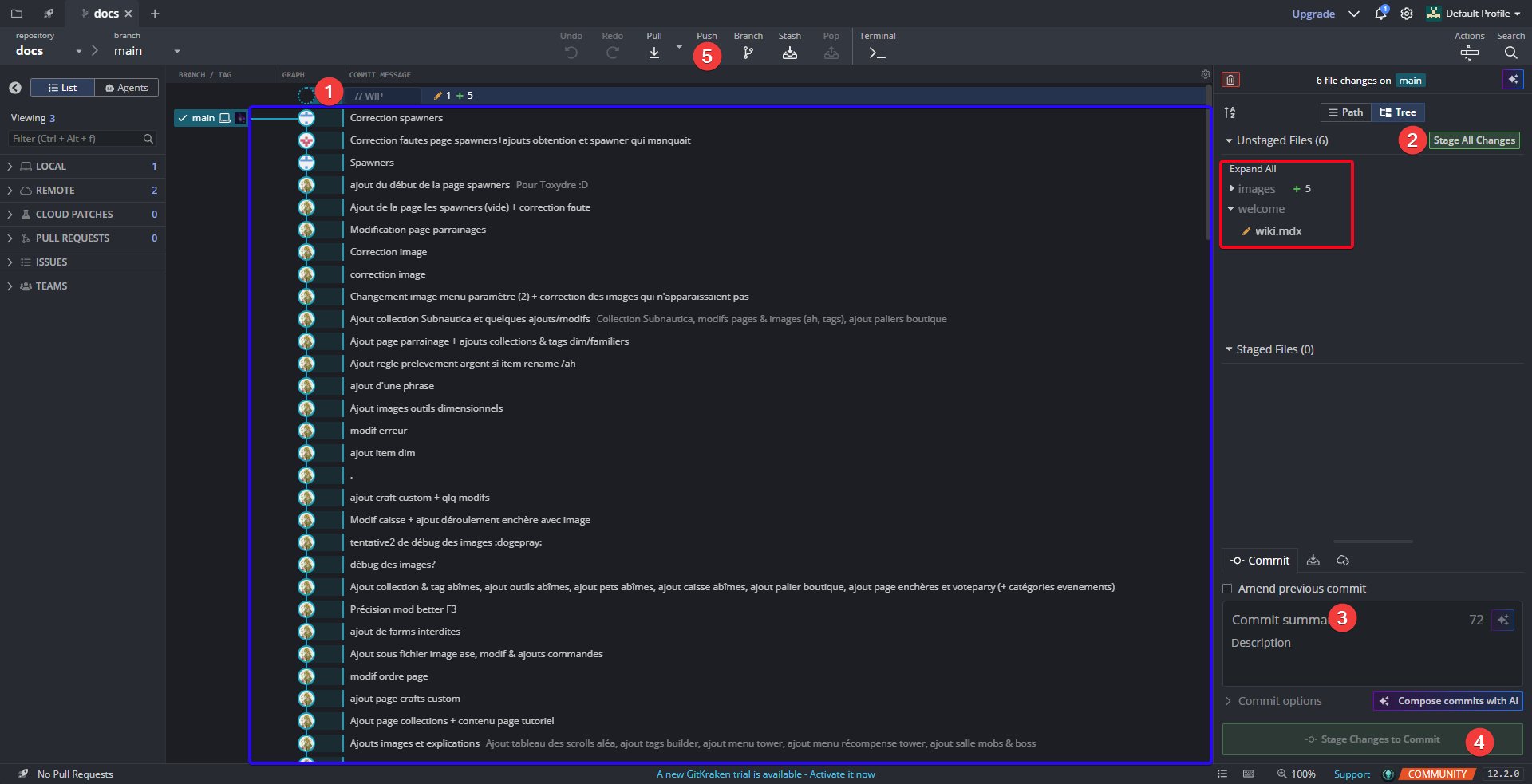Select the wiki.mdx file
The image size is (1532, 784).
[x=1277, y=231]
